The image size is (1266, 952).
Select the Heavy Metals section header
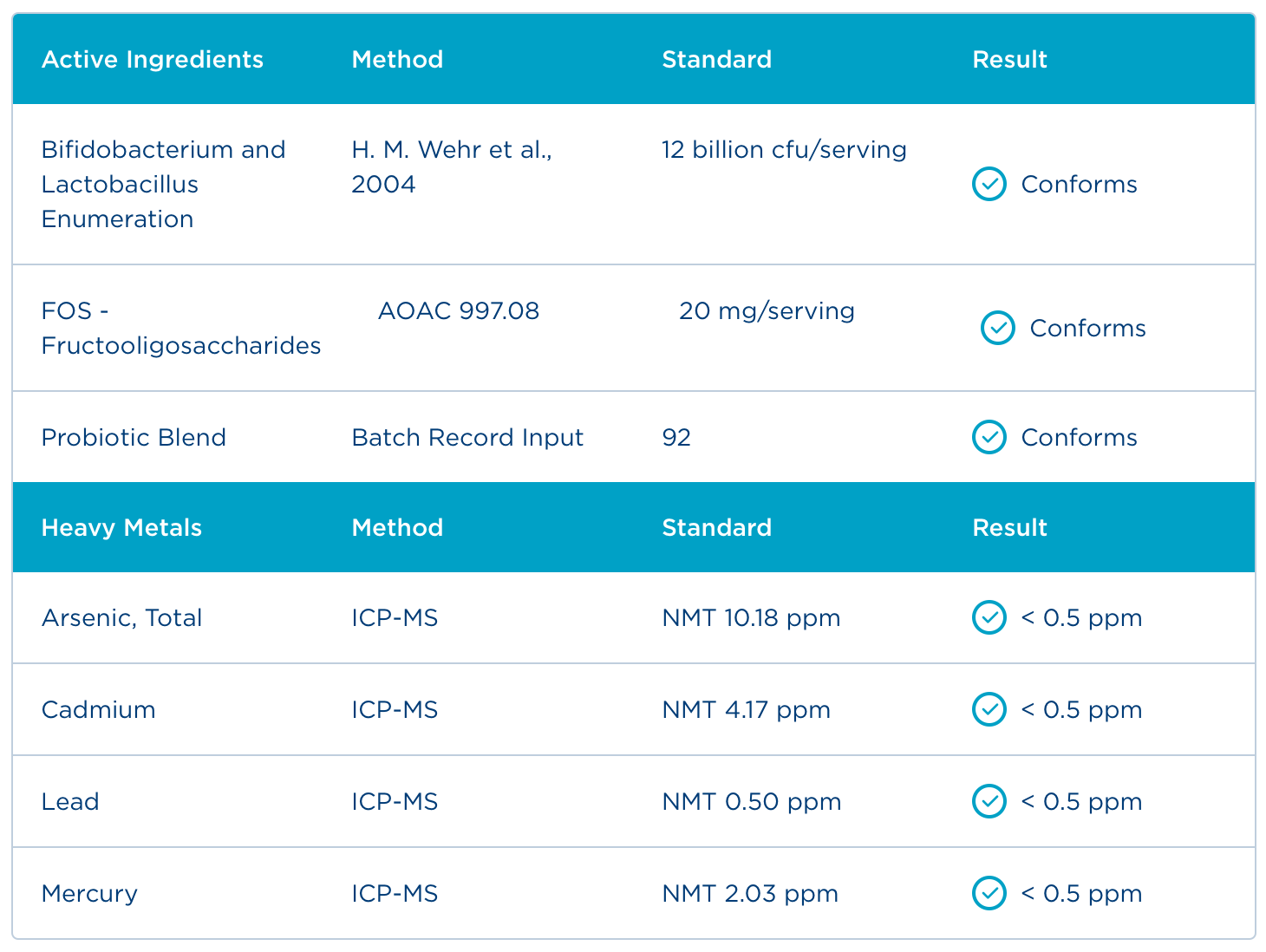[121, 527]
